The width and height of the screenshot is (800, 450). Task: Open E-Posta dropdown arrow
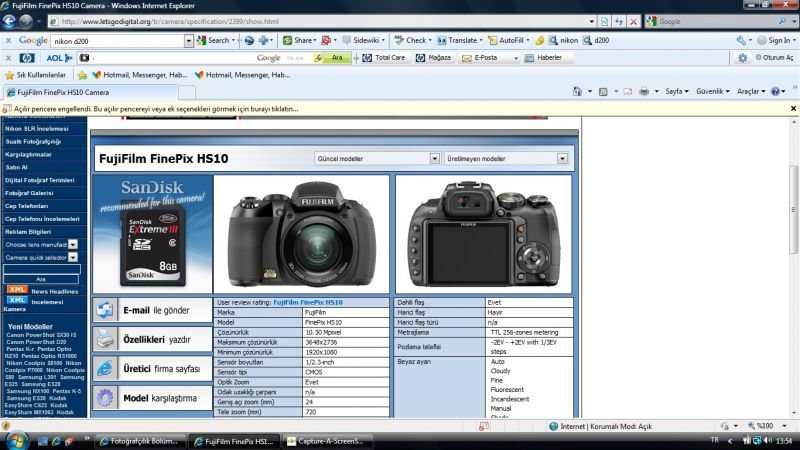pyautogui.click(x=515, y=58)
